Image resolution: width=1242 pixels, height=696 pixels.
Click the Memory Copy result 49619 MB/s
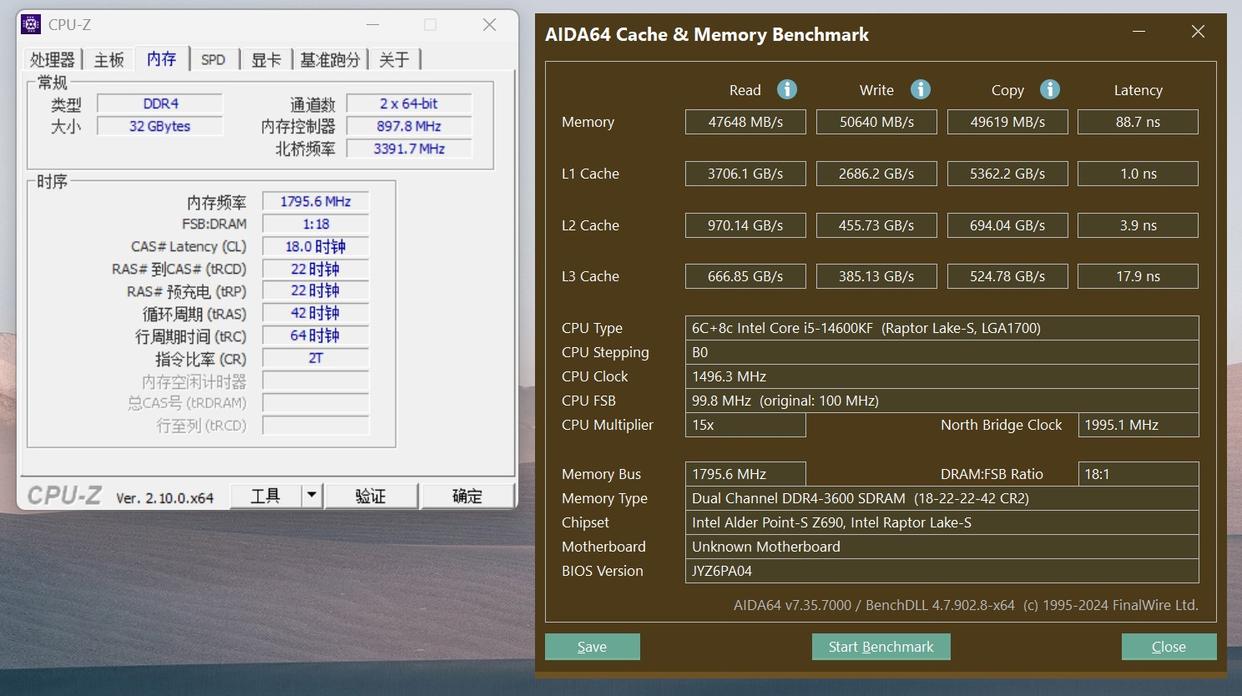tap(1007, 122)
